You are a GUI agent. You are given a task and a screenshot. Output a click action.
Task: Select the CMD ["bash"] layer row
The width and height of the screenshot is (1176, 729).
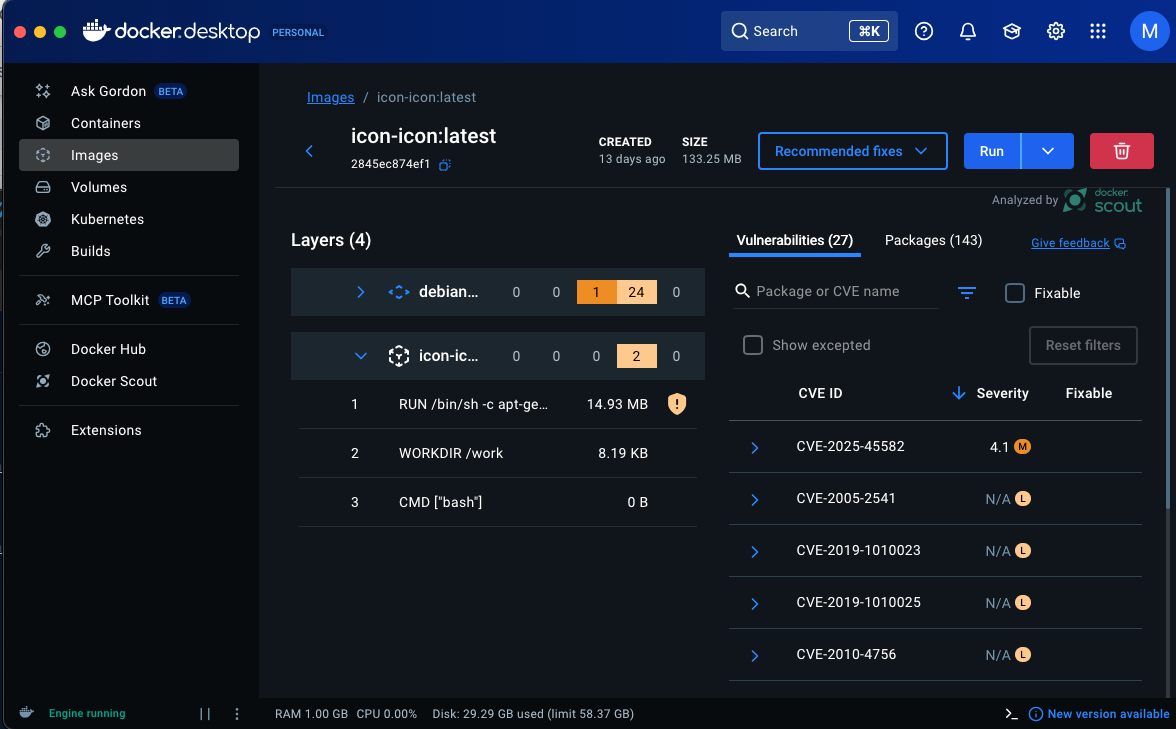[497, 502]
